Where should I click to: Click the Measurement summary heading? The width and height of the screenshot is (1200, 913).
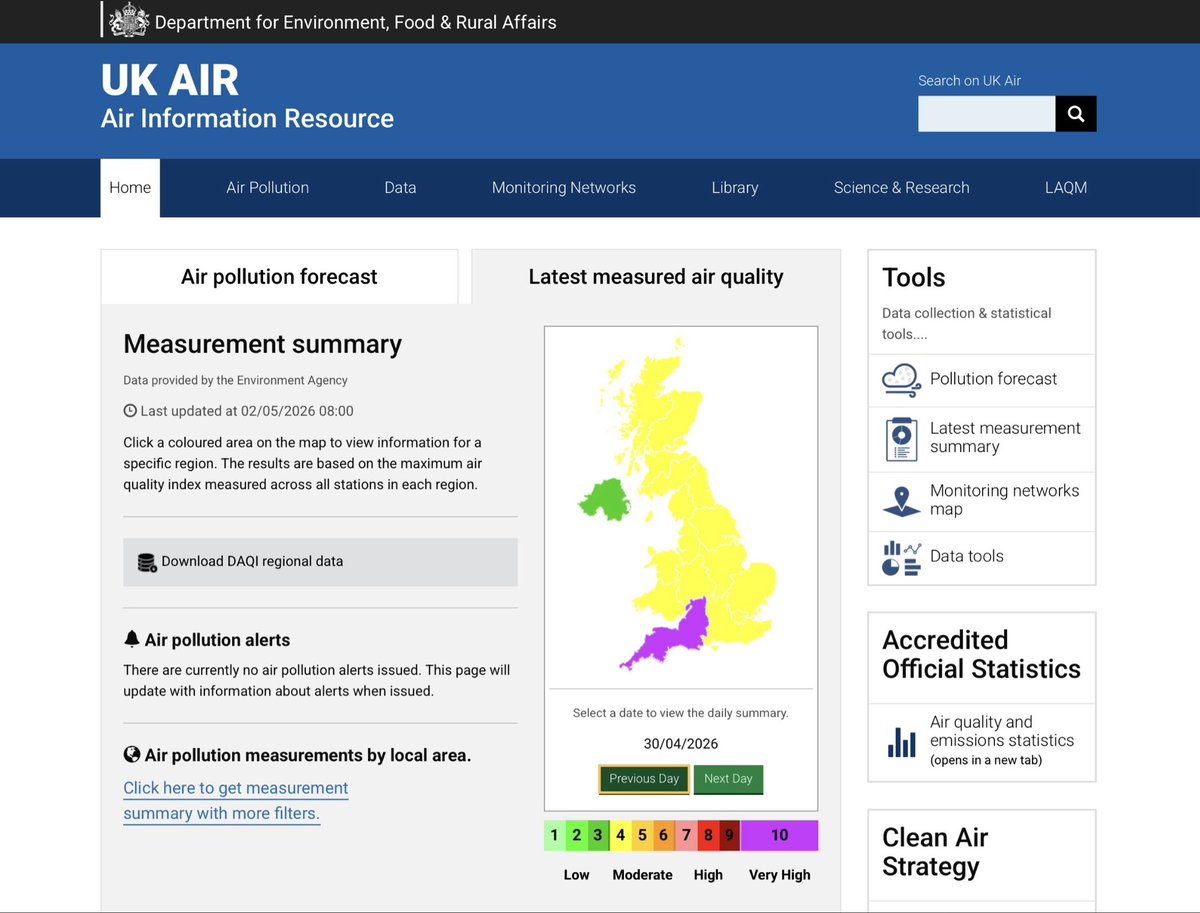click(x=262, y=344)
